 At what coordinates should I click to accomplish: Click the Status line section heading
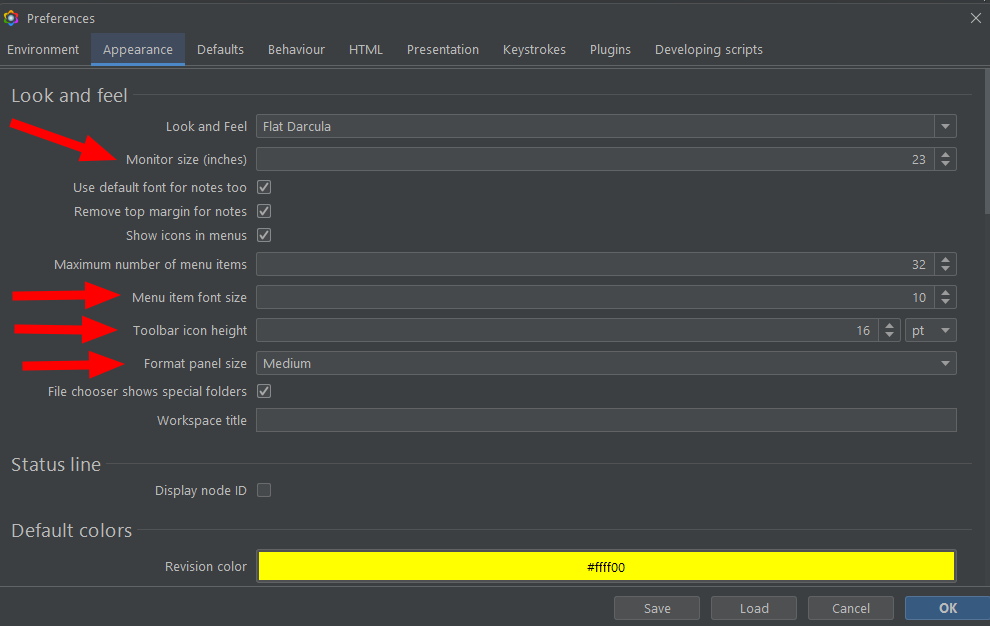(x=56, y=464)
